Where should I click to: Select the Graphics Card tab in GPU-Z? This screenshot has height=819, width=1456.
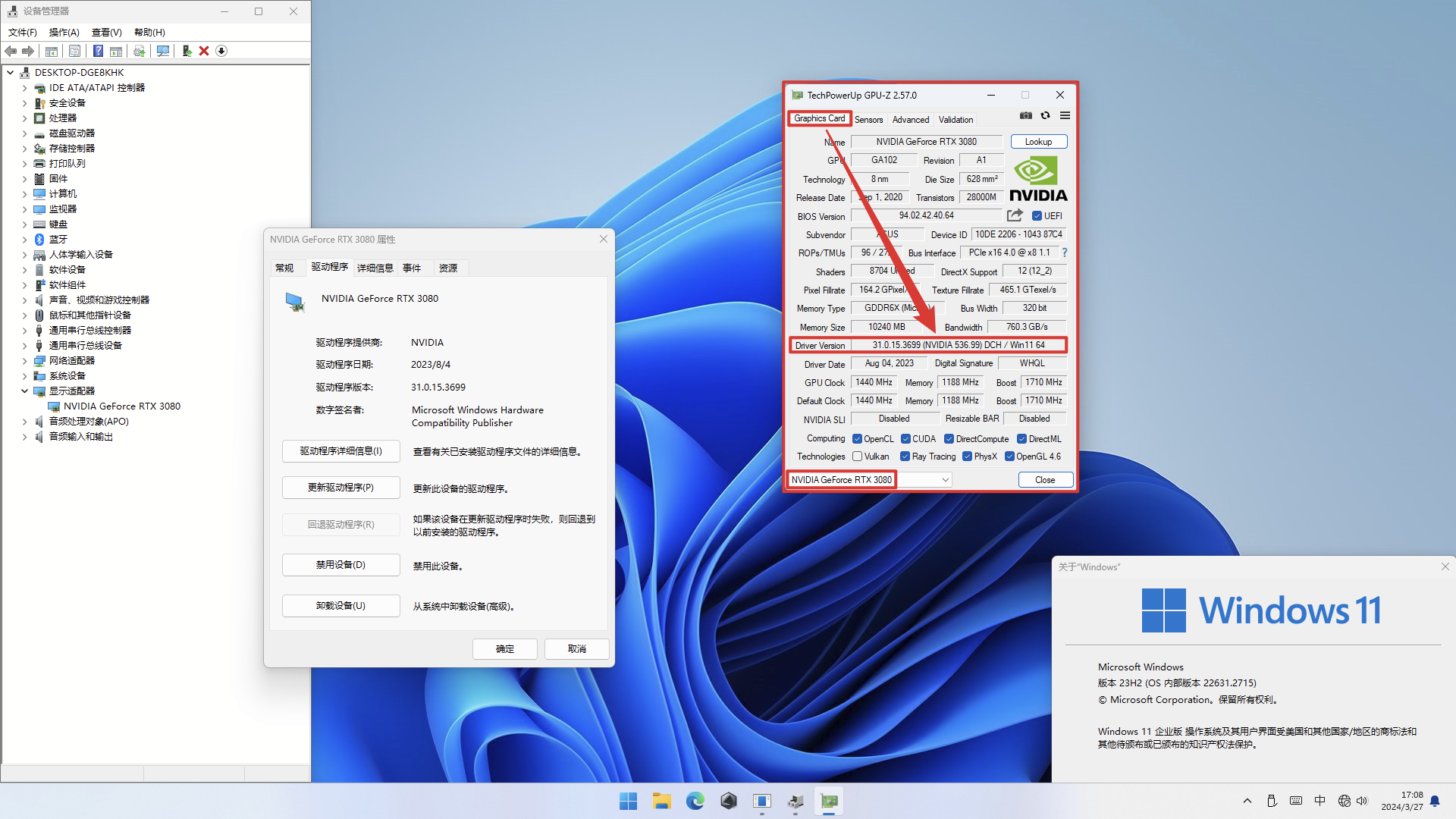tap(819, 119)
